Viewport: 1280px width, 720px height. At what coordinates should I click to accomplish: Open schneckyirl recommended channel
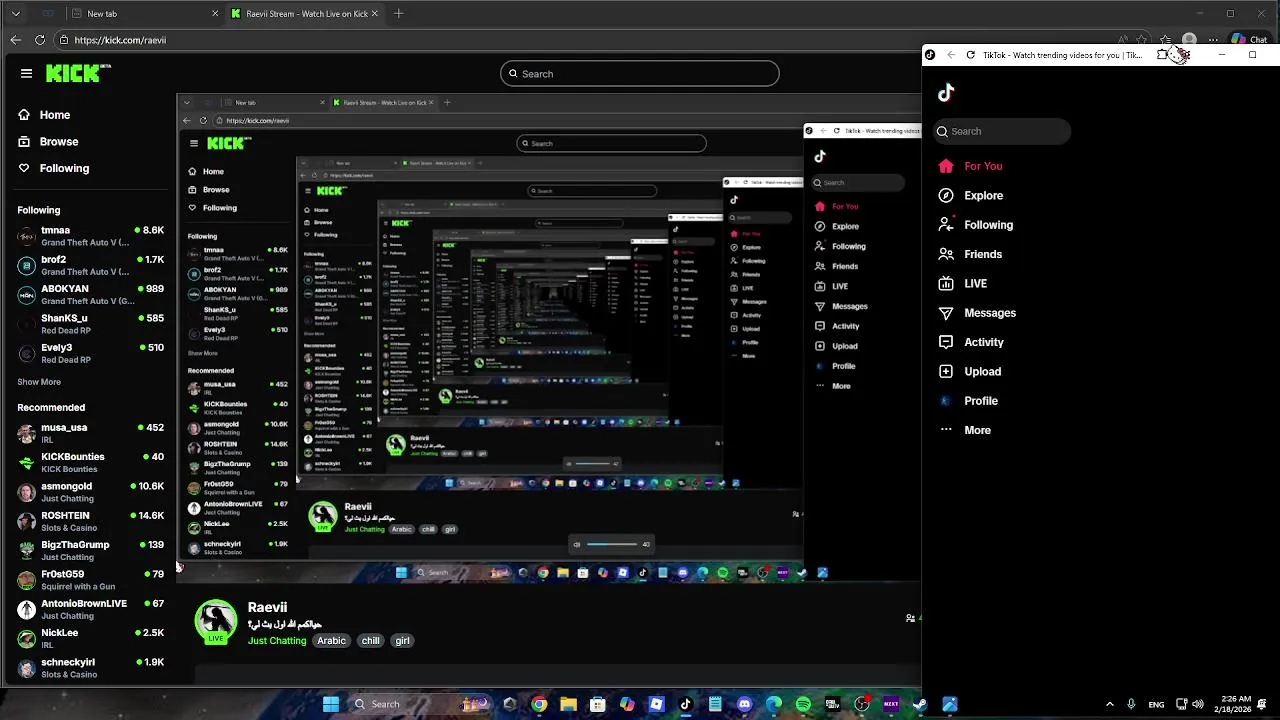click(90, 667)
